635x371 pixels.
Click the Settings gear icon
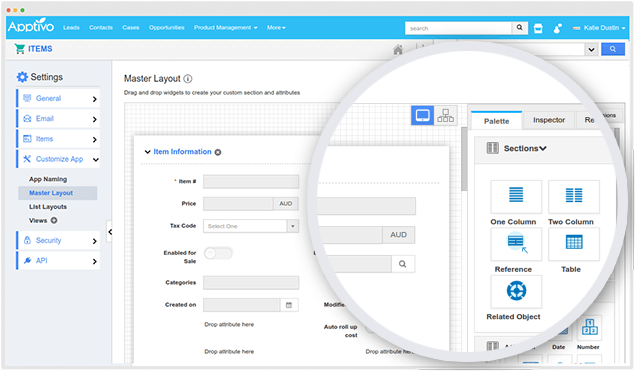pyautogui.click(x=22, y=77)
